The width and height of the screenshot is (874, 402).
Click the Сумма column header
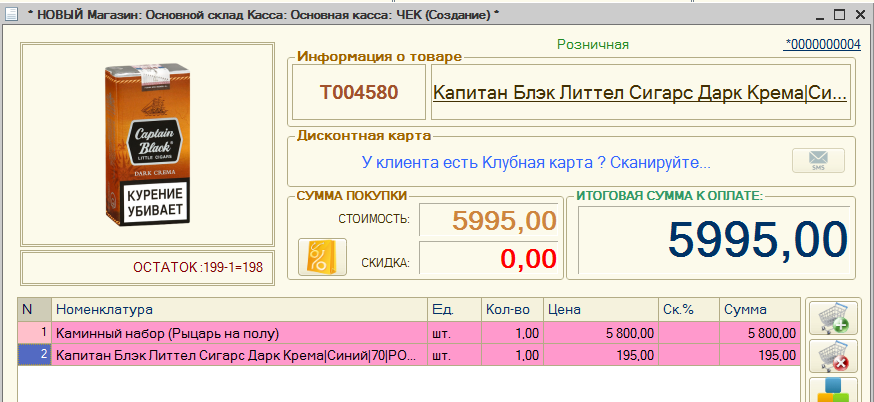[760, 310]
